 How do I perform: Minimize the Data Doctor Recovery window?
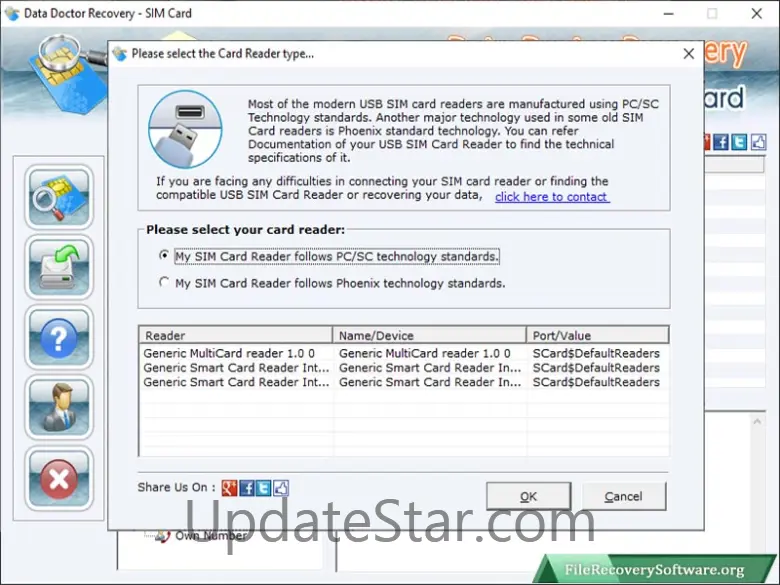[669, 13]
